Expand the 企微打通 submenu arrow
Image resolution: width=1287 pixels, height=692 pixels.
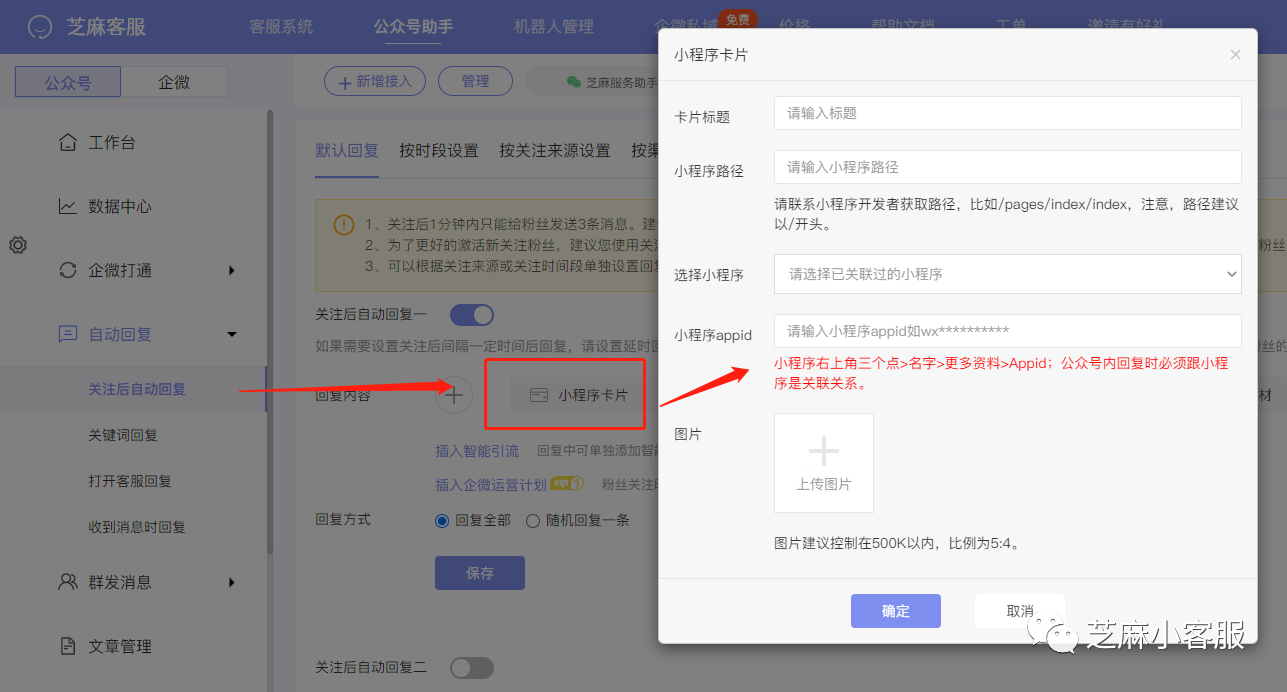pos(232,270)
